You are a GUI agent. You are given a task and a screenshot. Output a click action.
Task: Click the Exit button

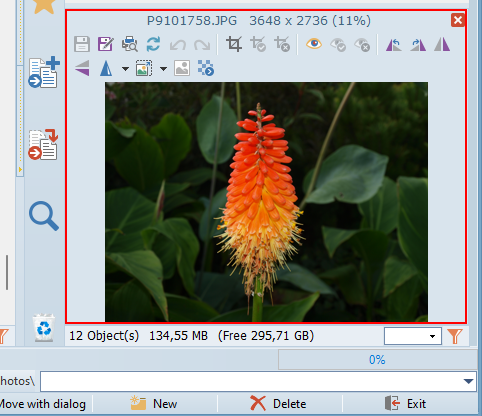click(x=405, y=404)
